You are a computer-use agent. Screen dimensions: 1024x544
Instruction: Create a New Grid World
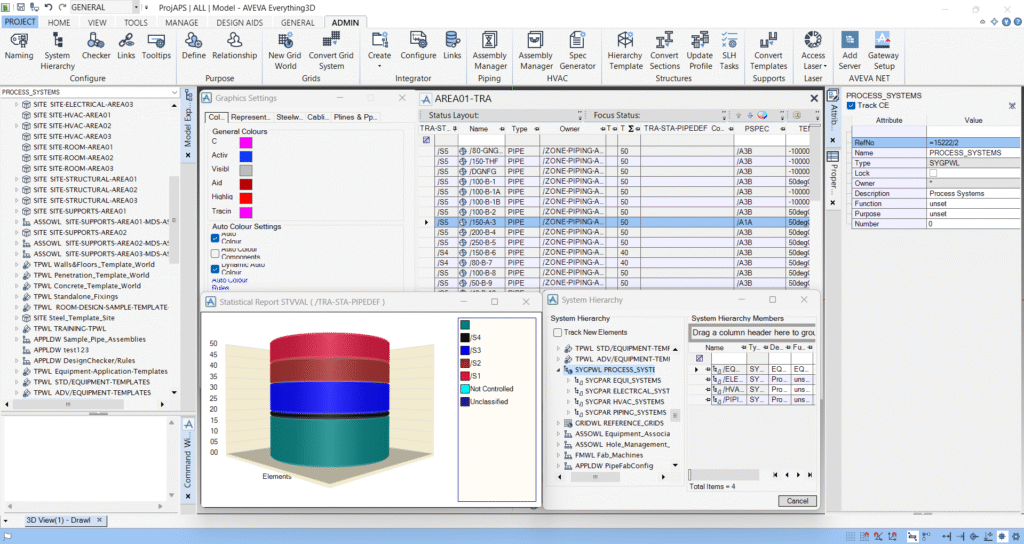pos(285,52)
